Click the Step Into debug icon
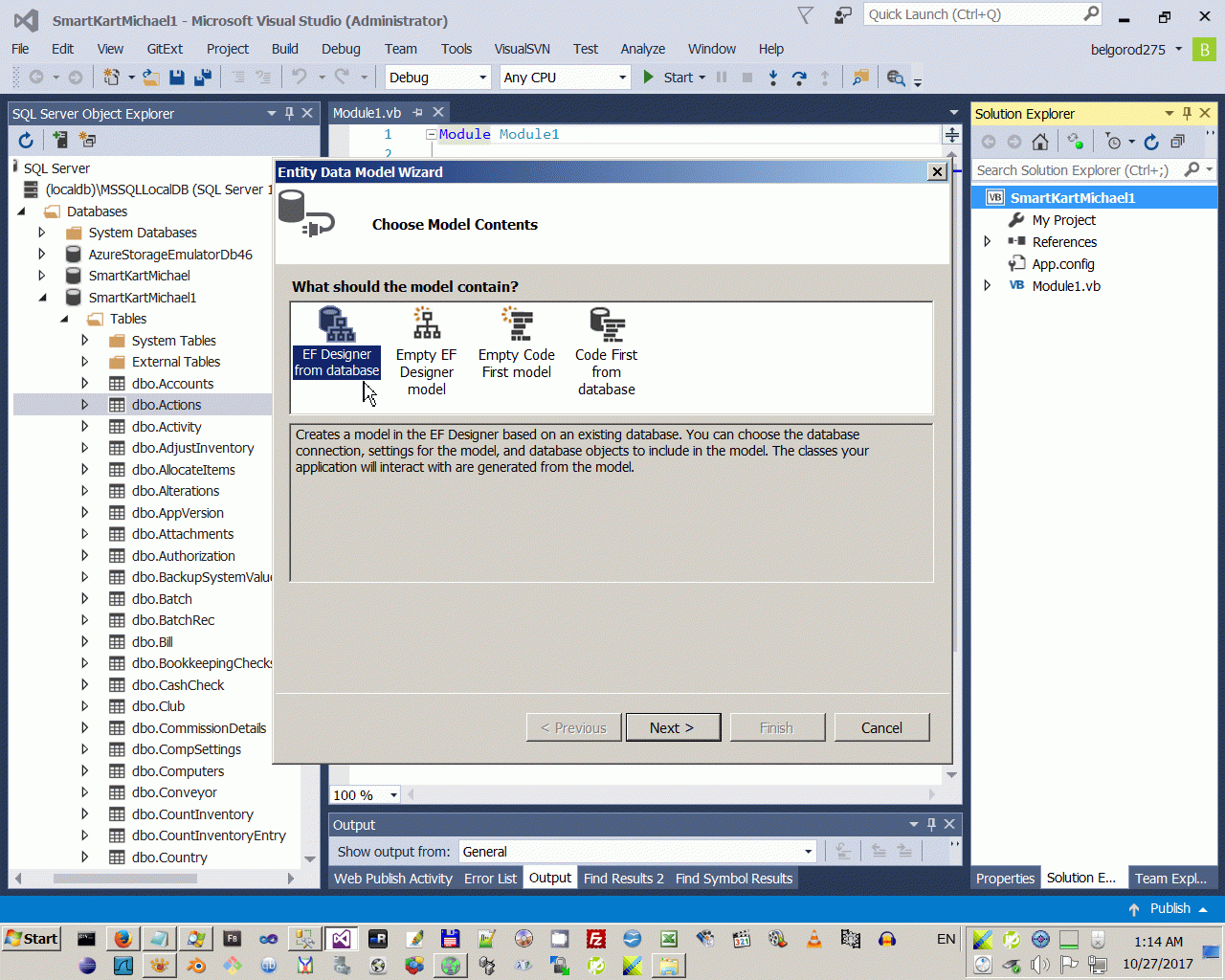The height and width of the screenshot is (980, 1225). tap(773, 78)
